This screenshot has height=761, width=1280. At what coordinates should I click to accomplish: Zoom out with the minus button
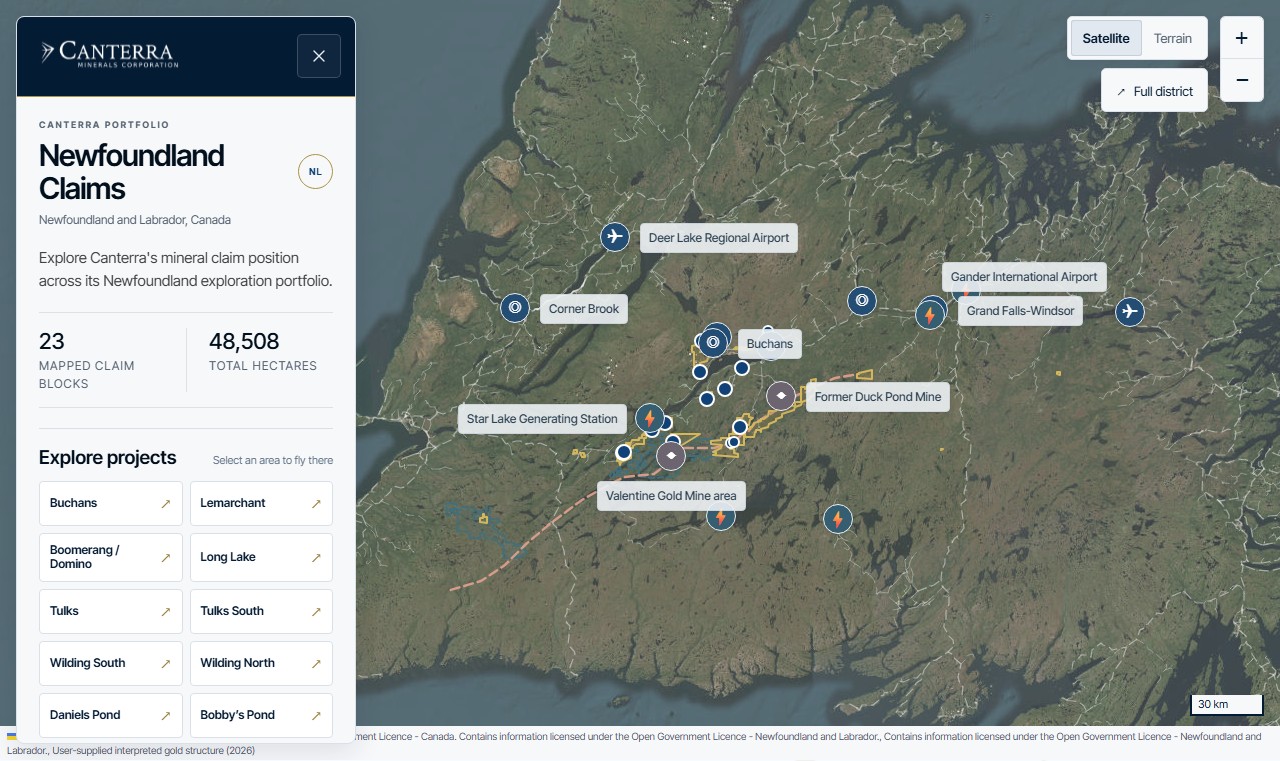[x=1242, y=80]
